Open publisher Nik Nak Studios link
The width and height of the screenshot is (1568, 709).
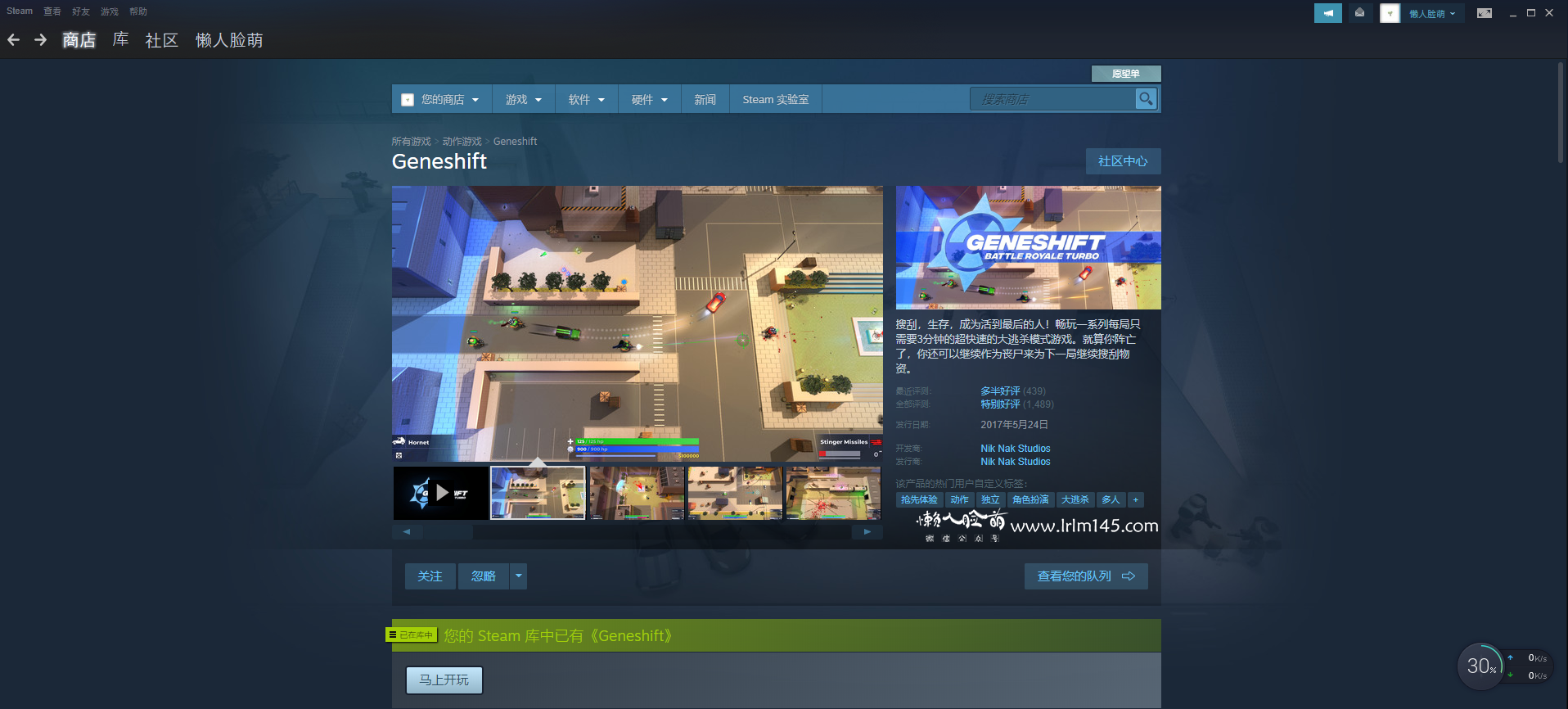click(x=1016, y=462)
